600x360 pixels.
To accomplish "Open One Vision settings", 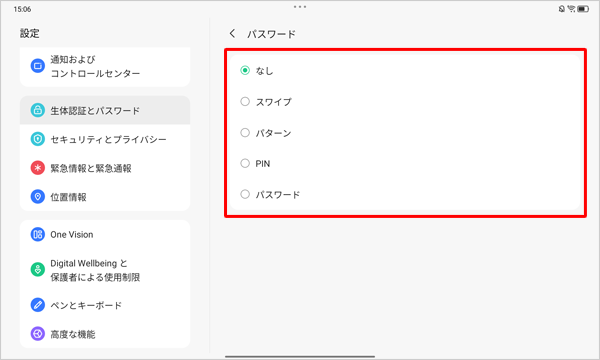I will click(x=105, y=234).
